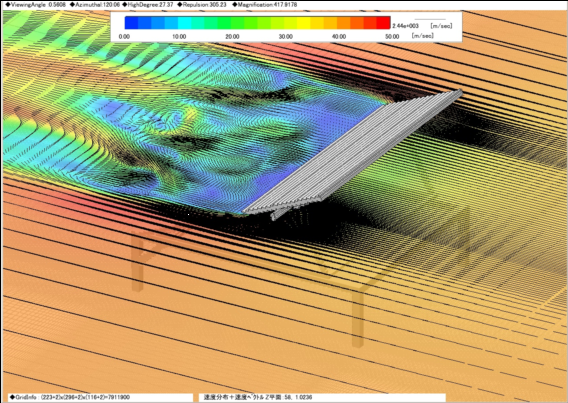Click the 40.00 legend scale label
Screen dimensions: 568x403
click(339, 37)
